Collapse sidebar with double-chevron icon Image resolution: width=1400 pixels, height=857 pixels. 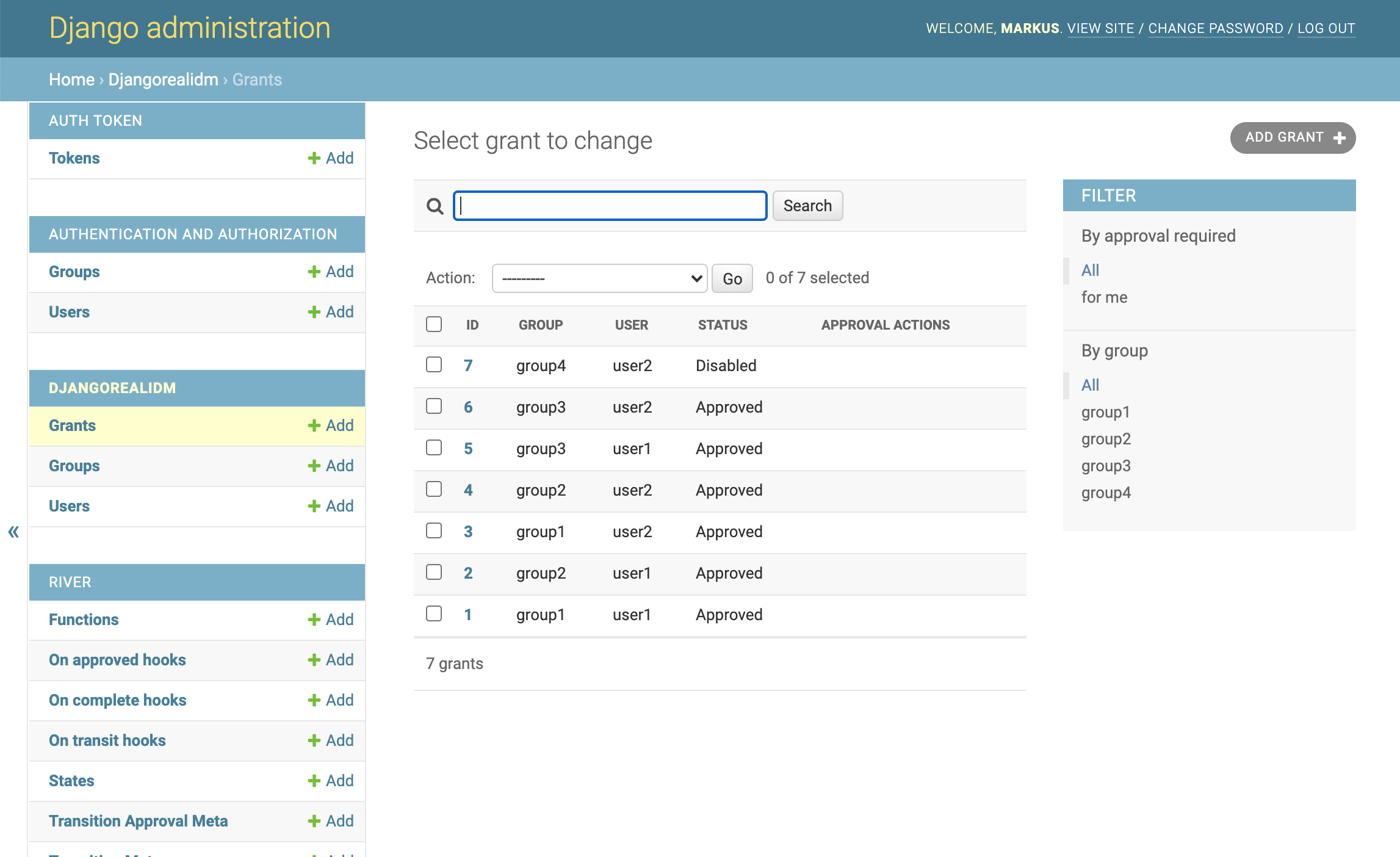coord(13,532)
